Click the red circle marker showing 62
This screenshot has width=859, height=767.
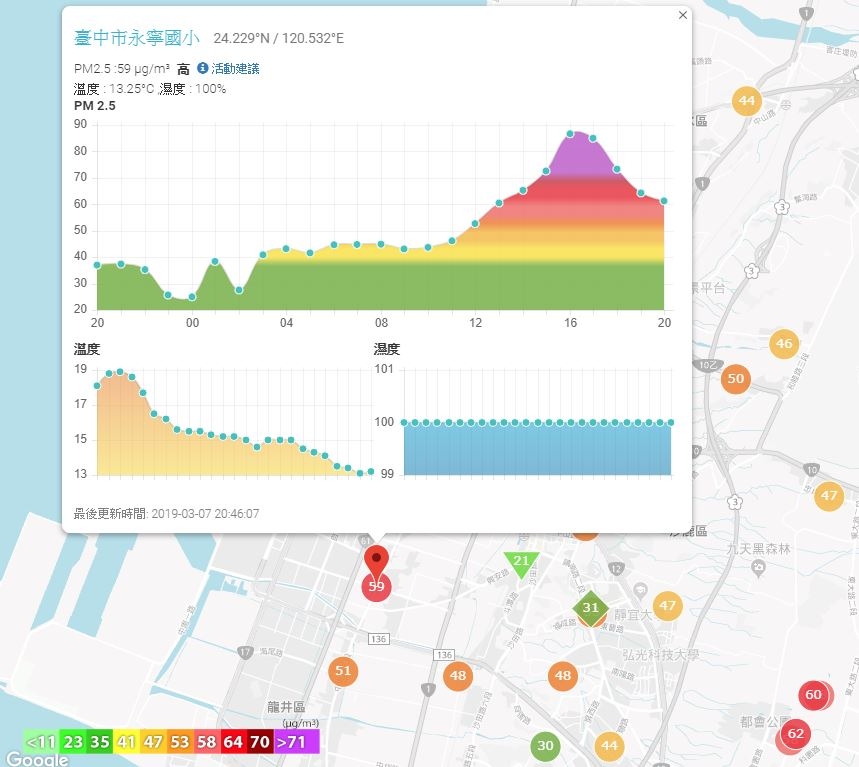pos(795,734)
